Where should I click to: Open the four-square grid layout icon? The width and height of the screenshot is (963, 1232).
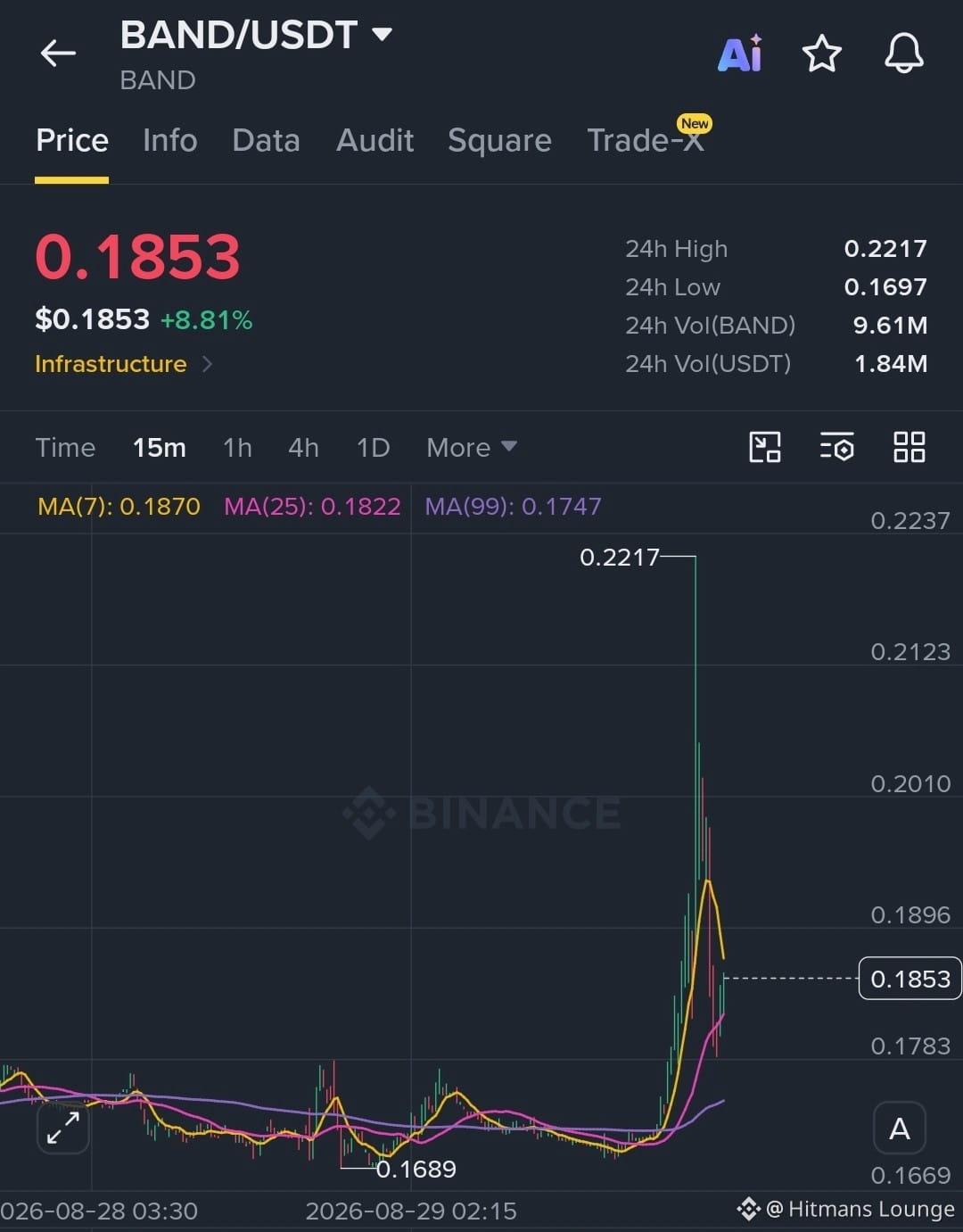click(909, 447)
